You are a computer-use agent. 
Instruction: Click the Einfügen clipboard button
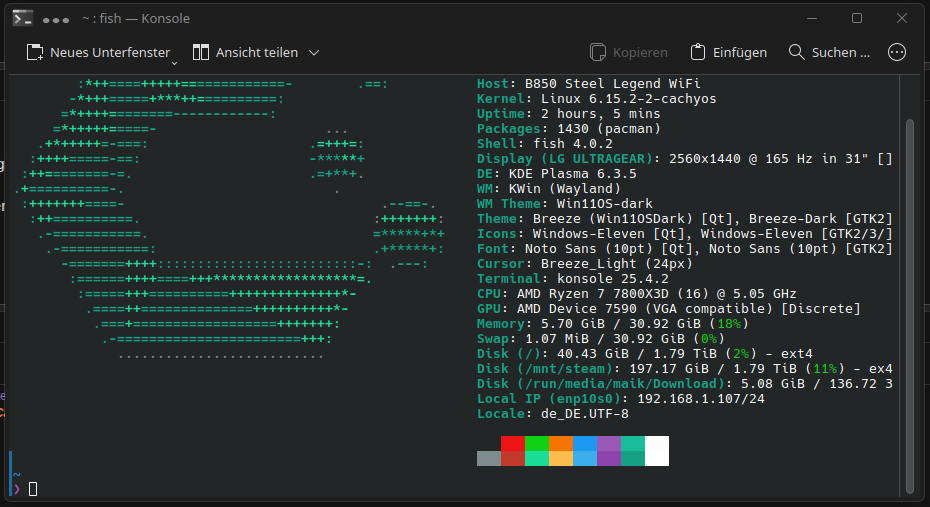pos(728,52)
